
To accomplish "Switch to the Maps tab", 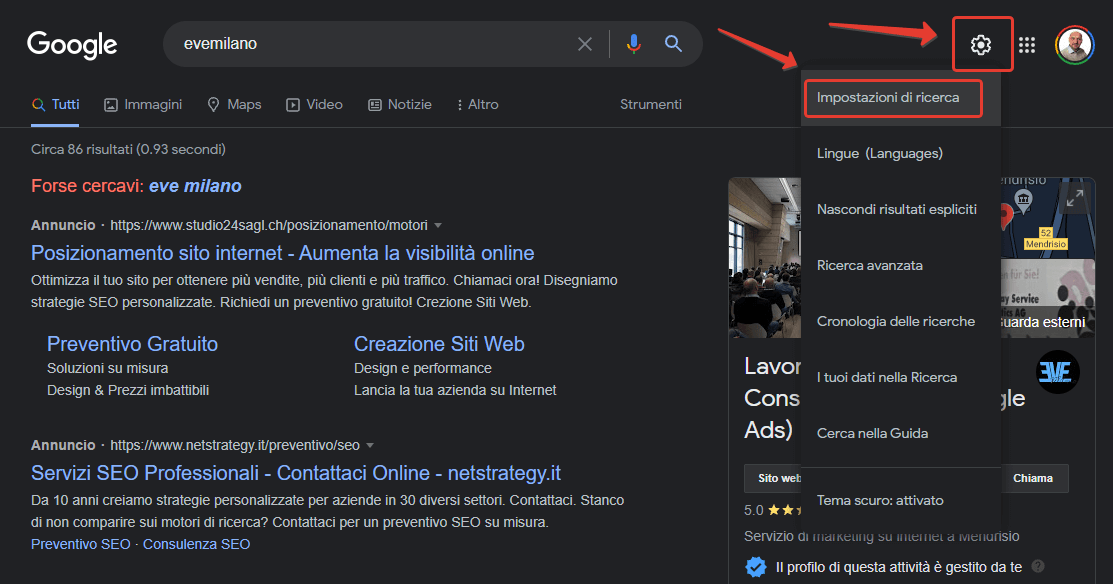I will coord(234,104).
